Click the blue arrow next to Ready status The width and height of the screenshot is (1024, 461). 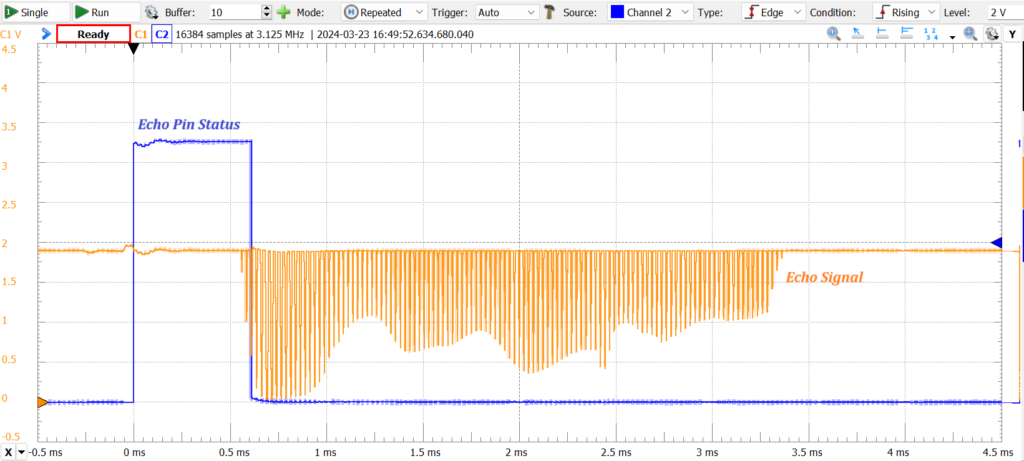point(46,34)
